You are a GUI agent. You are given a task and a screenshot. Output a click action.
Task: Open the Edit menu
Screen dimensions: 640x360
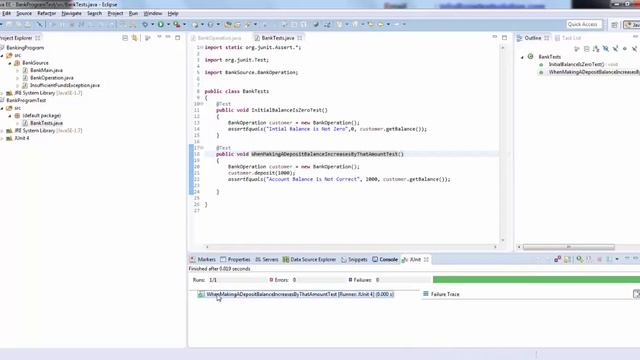coord(6,13)
